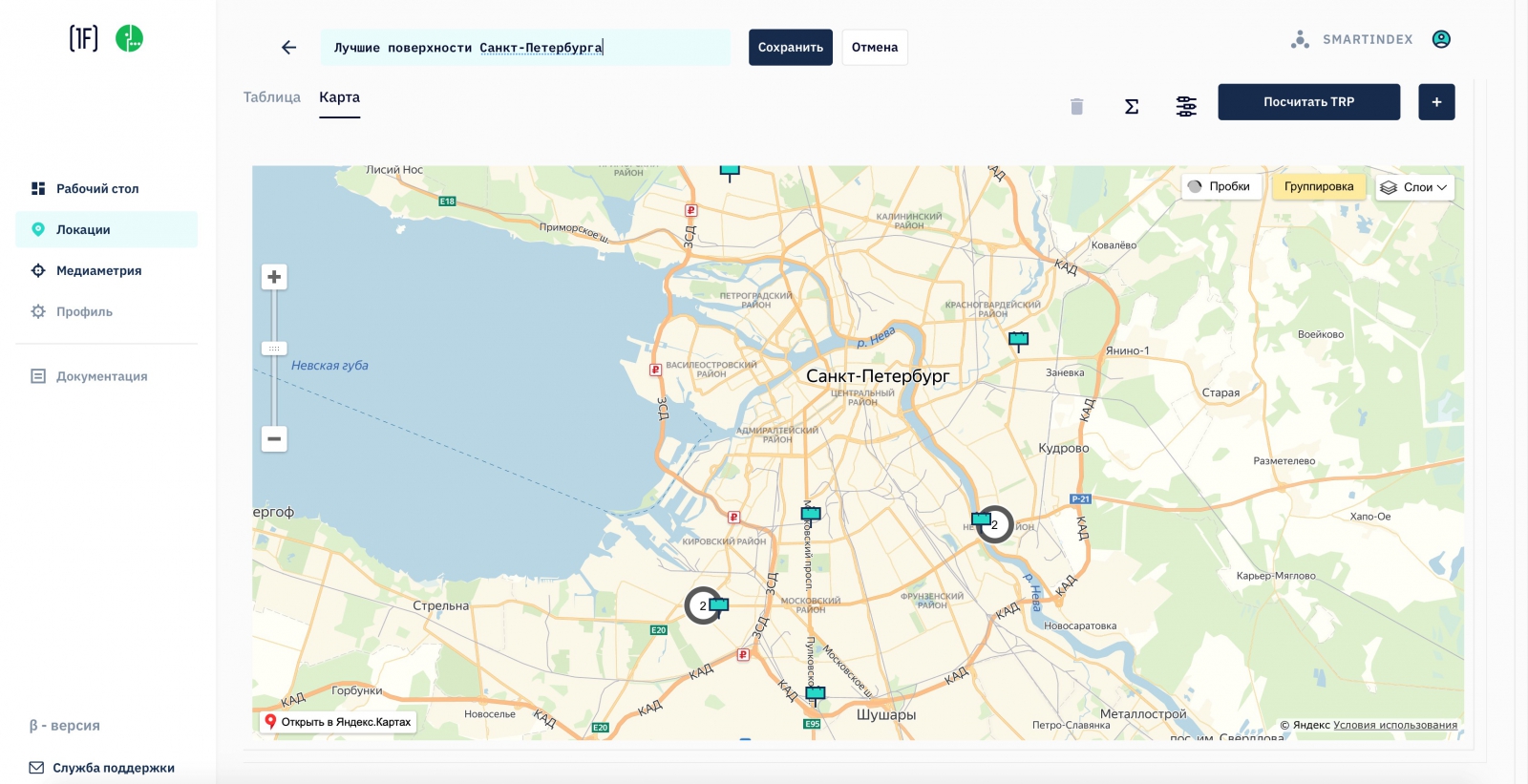Click the map zoom slider handle
The height and width of the screenshot is (784, 1528).
(x=274, y=349)
